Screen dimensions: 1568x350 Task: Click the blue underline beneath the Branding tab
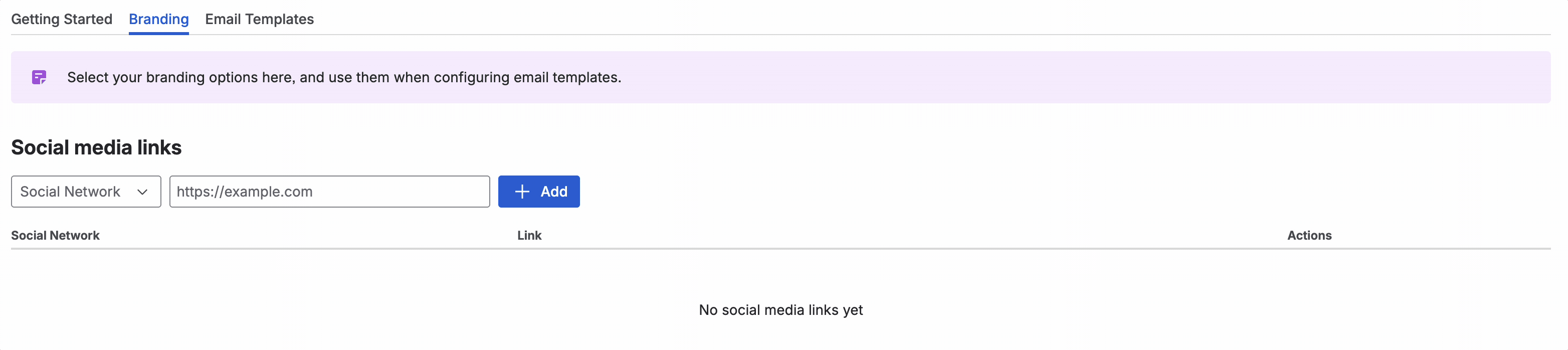[x=159, y=34]
